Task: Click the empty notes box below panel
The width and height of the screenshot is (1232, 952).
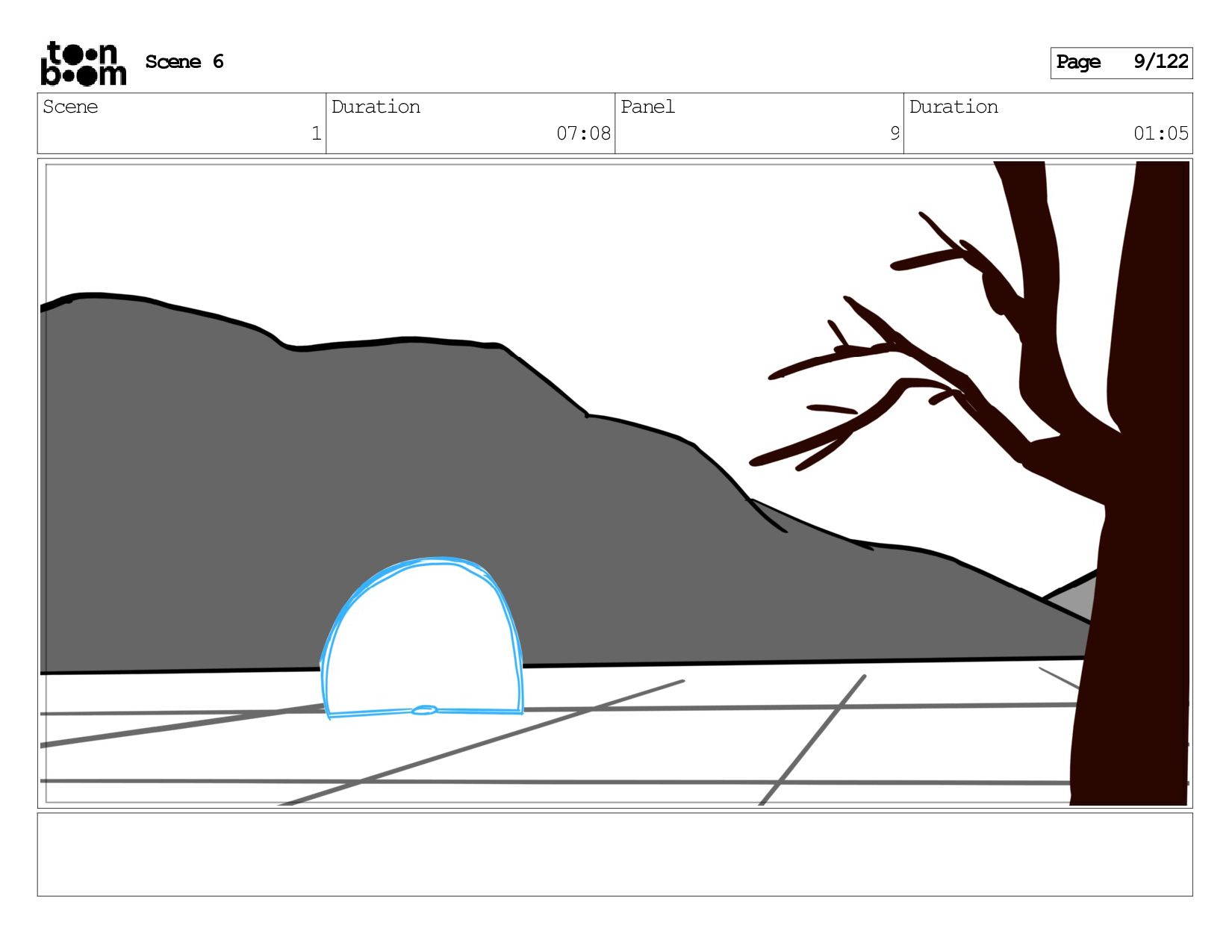Action: tap(615, 855)
